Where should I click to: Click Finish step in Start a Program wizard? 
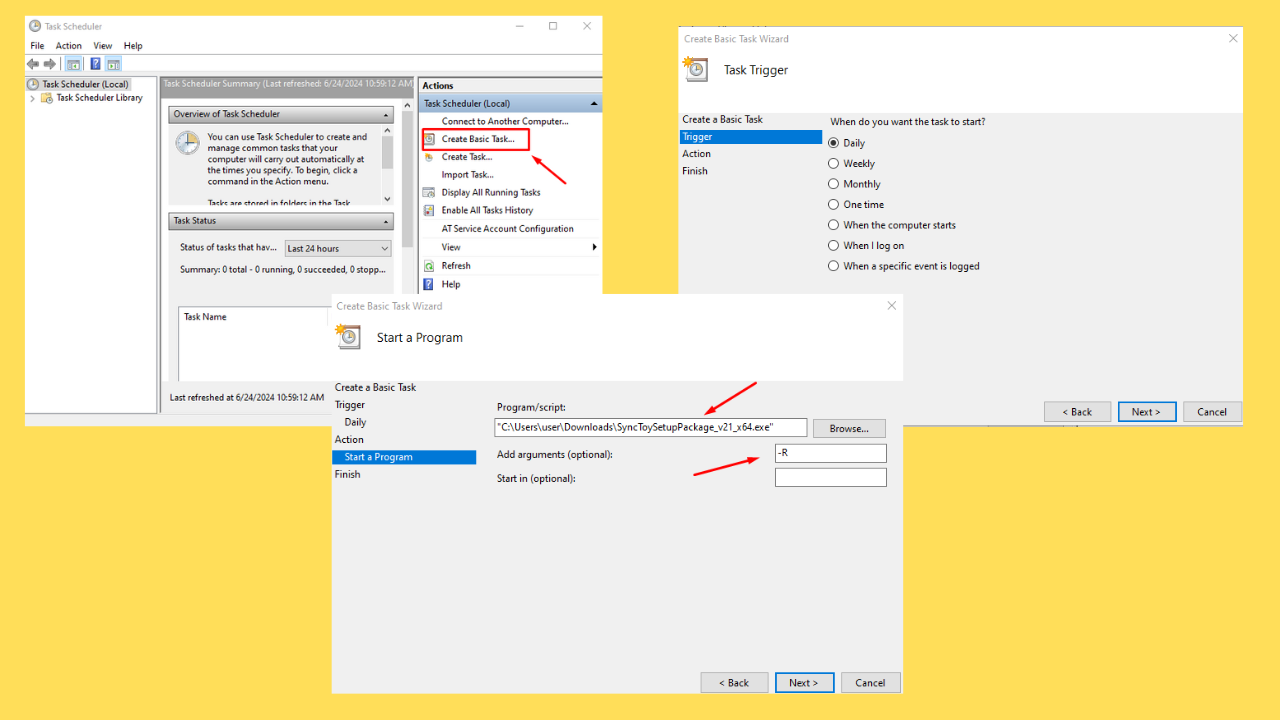point(348,475)
